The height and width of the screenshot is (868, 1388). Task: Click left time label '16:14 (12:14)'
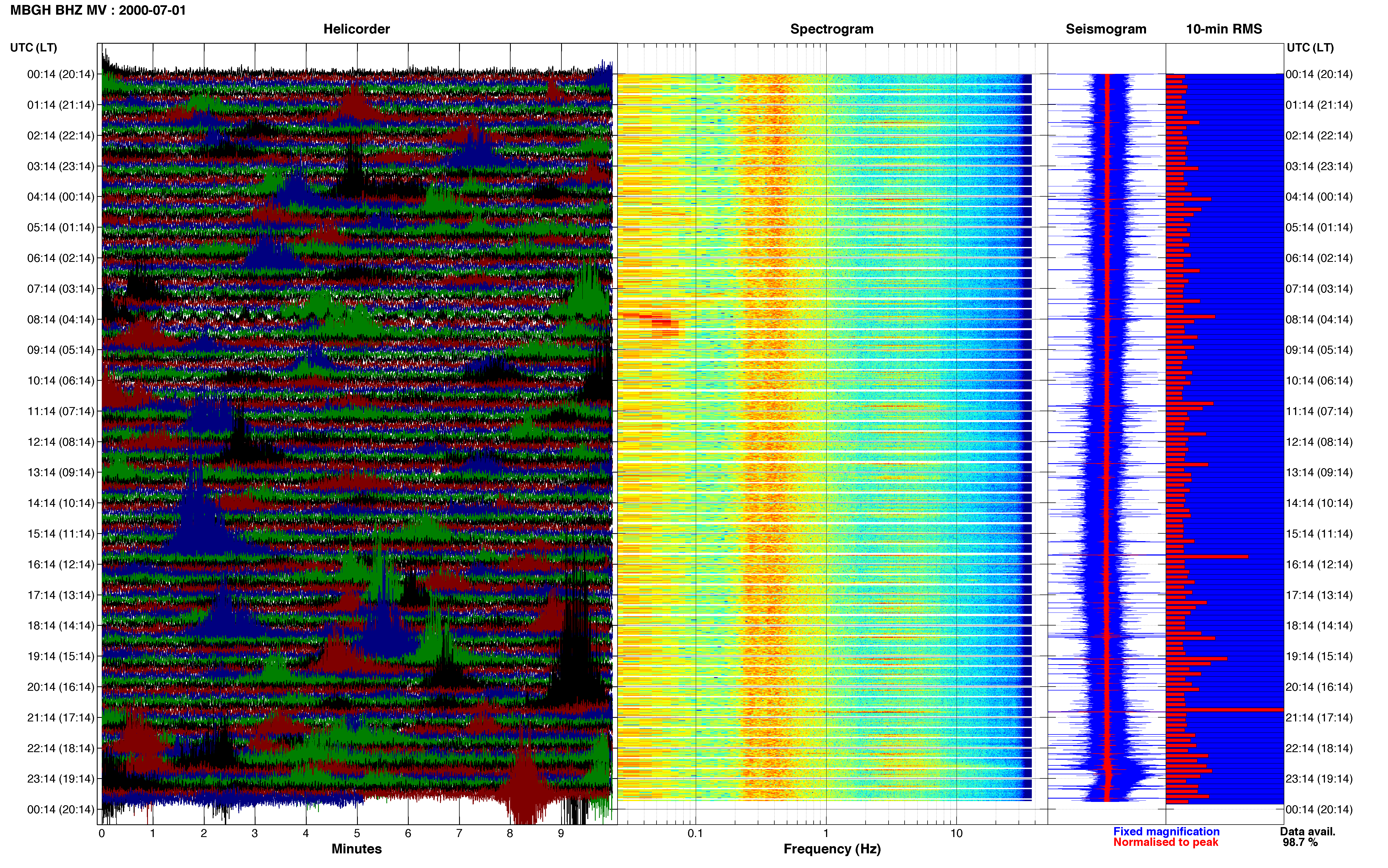[x=61, y=564]
